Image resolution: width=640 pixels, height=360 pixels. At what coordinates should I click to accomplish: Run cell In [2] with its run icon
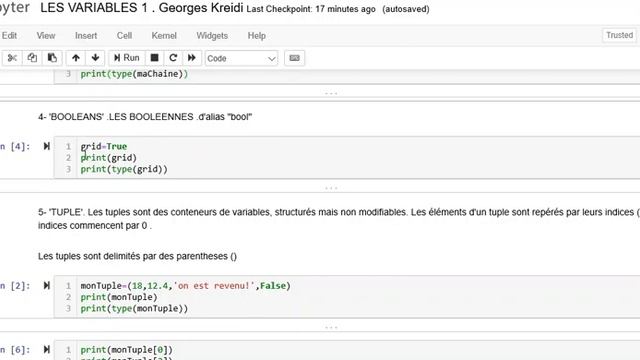click(x=47, y=285)
